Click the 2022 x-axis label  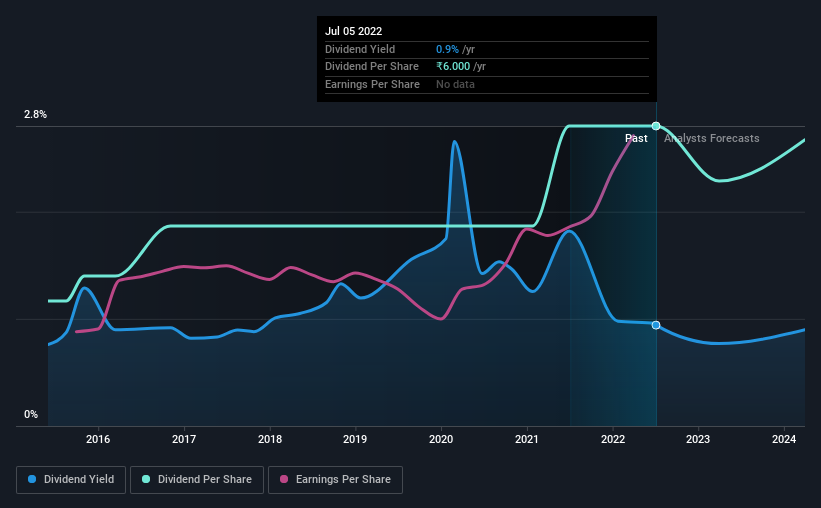[613, 439]
